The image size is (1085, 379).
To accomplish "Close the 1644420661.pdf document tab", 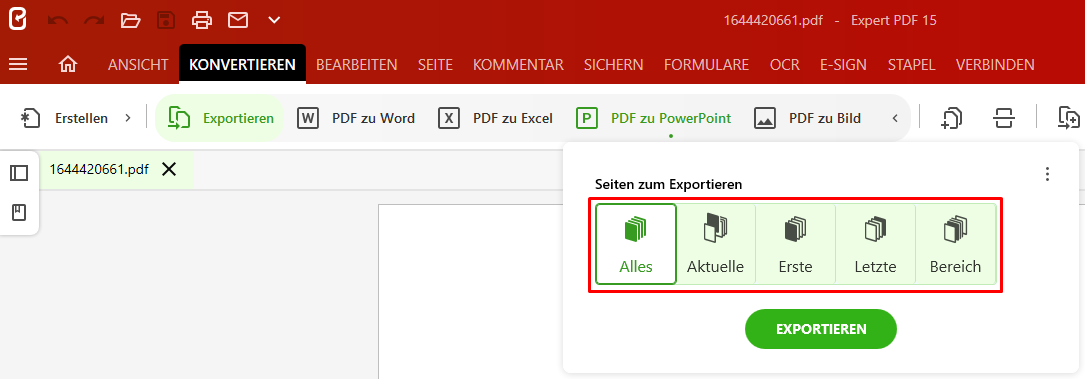I will pos(169,169).
